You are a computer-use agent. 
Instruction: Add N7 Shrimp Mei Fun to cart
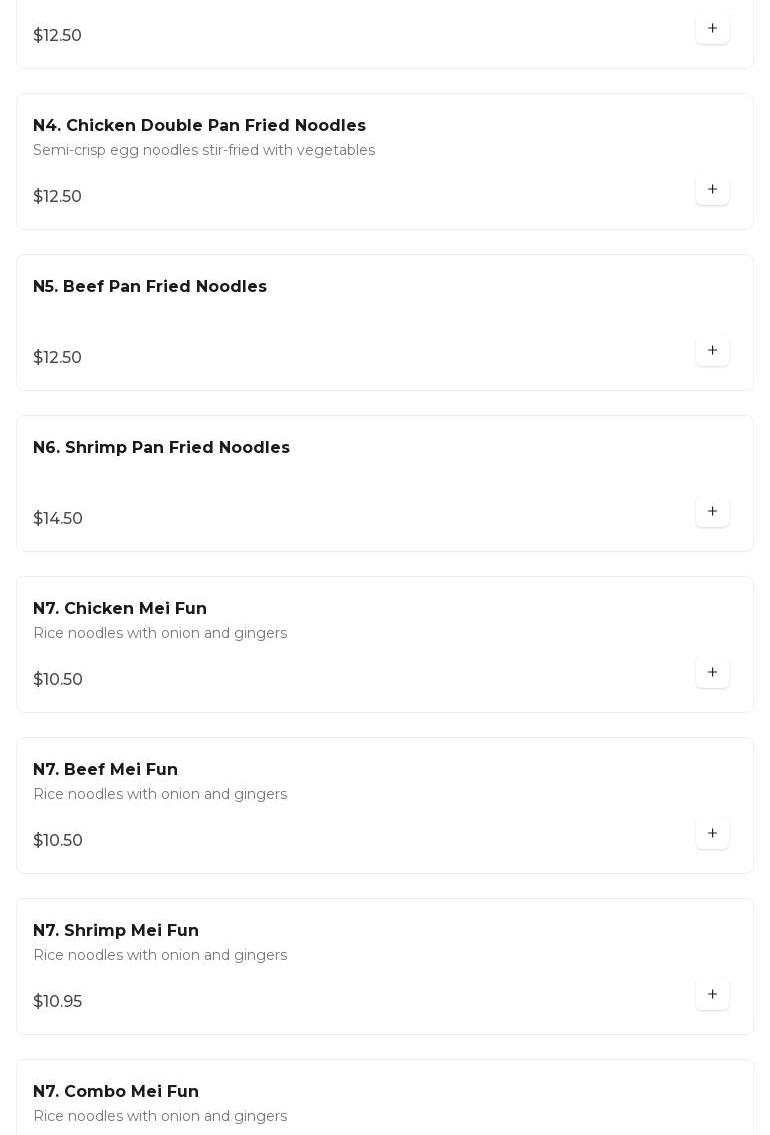712,995
